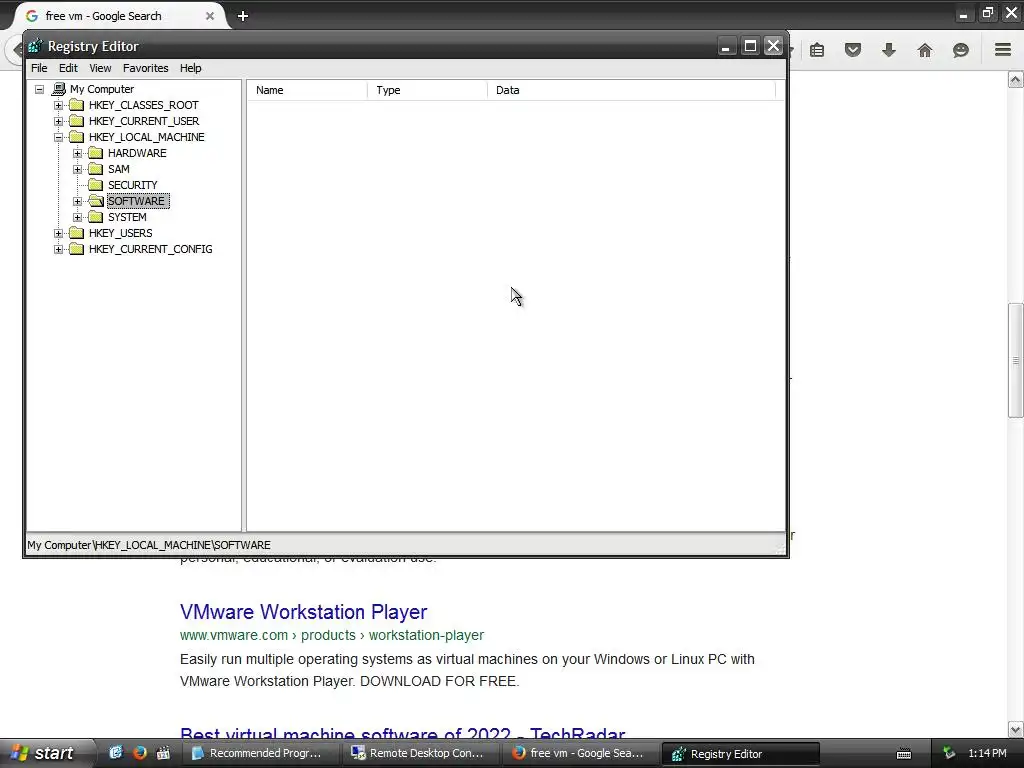Open the File menu in Registry Editor
Image resolution: width=1024 pixels, height=768 pixels.
(39, 68)
